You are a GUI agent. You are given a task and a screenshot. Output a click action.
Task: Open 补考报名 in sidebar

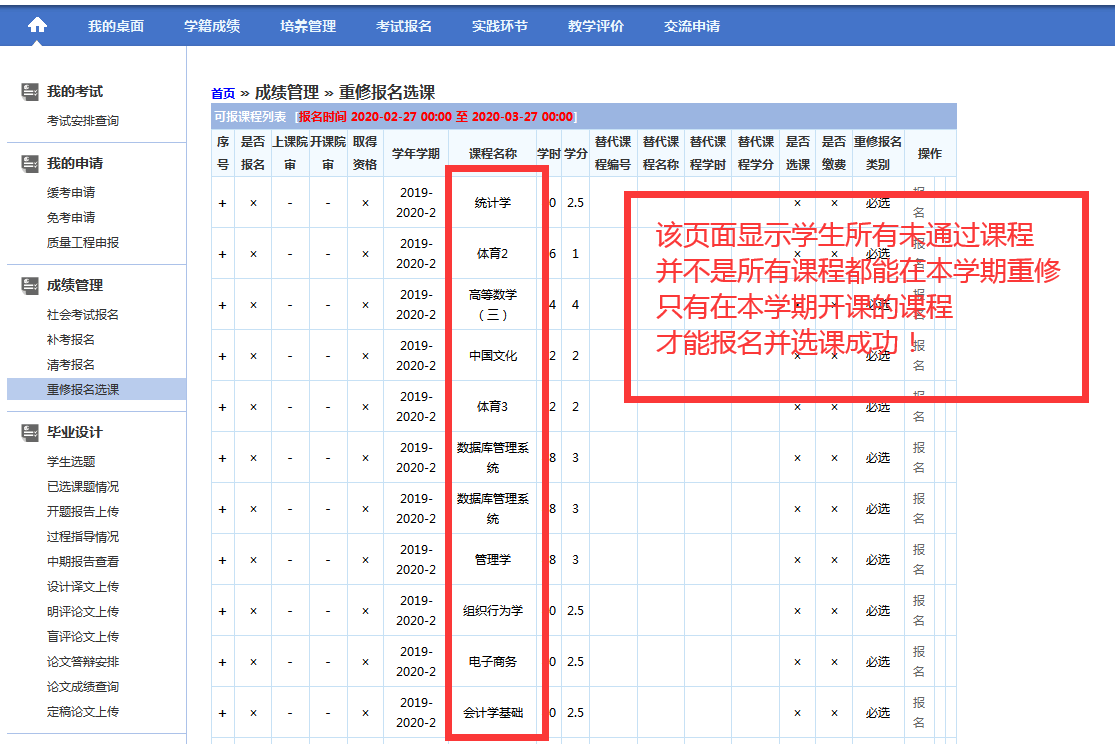pyautogui.click(x=71, y=340)
